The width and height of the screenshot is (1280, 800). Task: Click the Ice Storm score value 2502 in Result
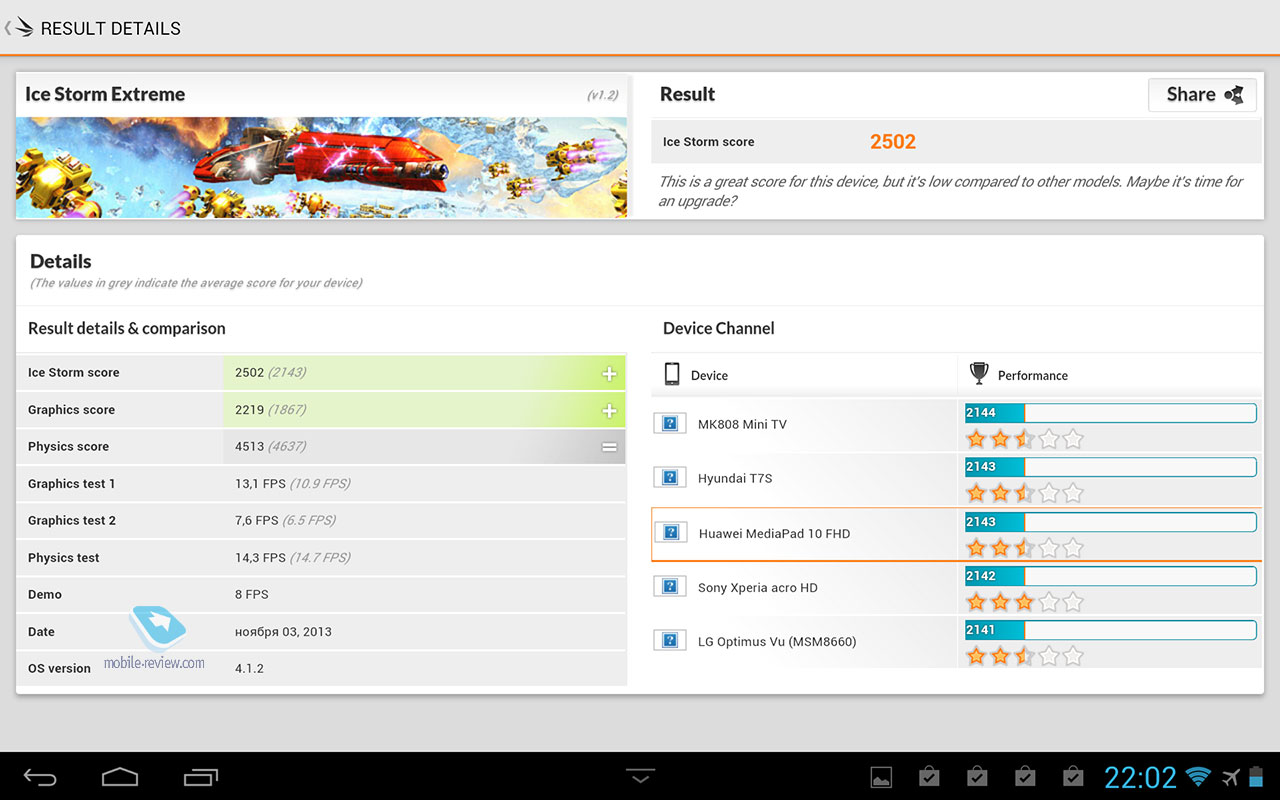tap(893, 142)
